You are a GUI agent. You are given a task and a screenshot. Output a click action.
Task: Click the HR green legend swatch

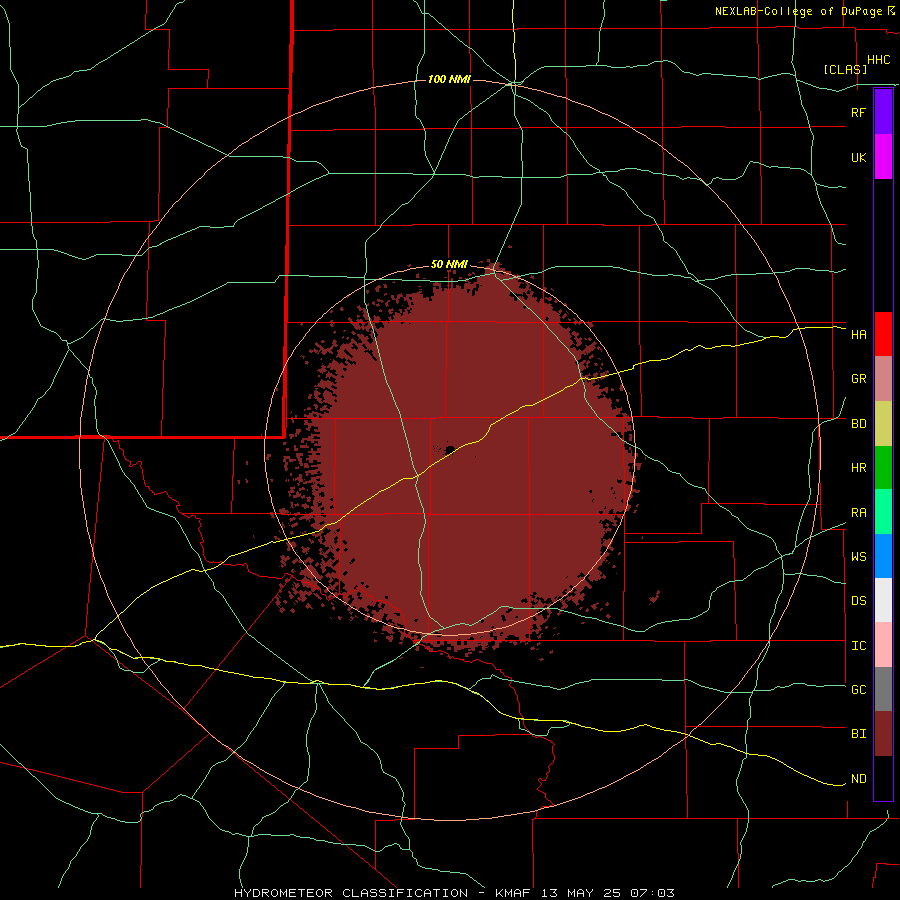point(883,468)
